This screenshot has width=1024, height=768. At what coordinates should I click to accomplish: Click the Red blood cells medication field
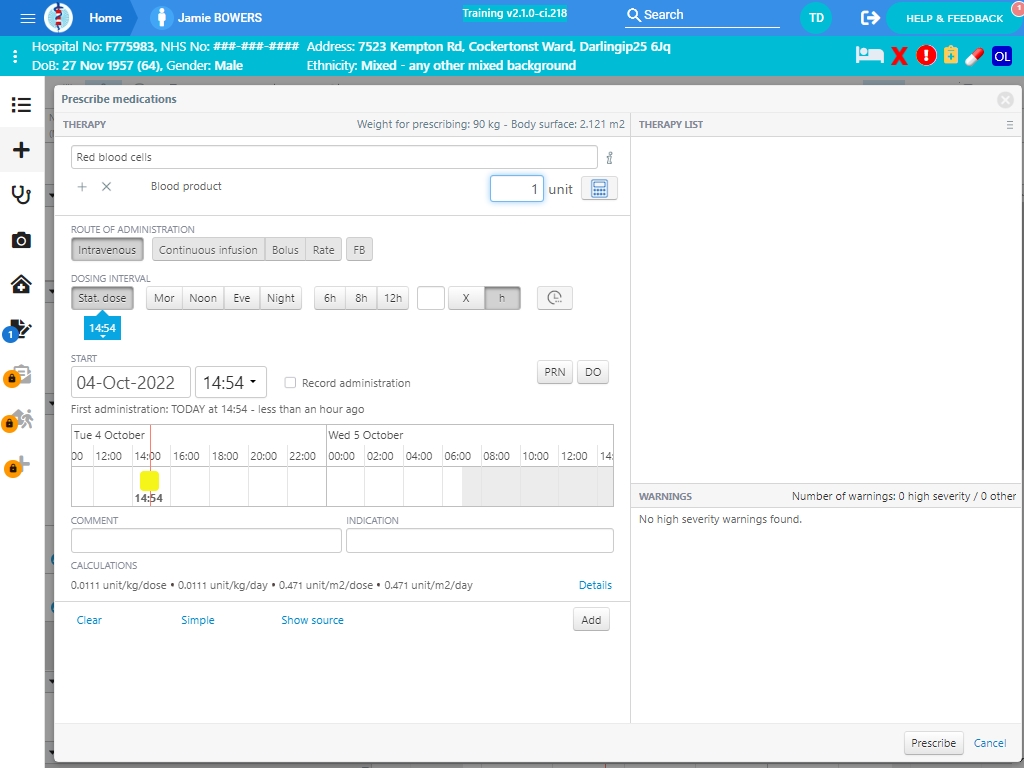pyautogui.click(x=334, y=157)
